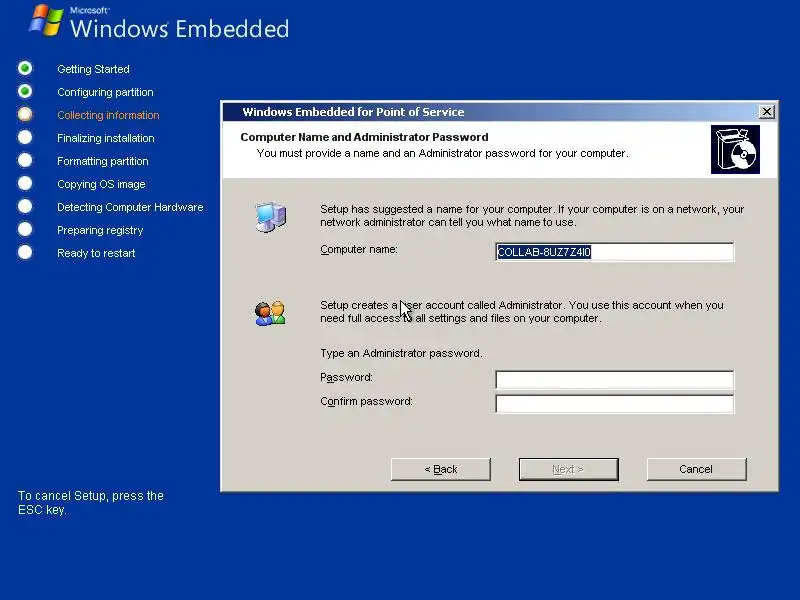Close the Point of Service dialog
Screen dimensions: 800x600
[x=766, y=112]
